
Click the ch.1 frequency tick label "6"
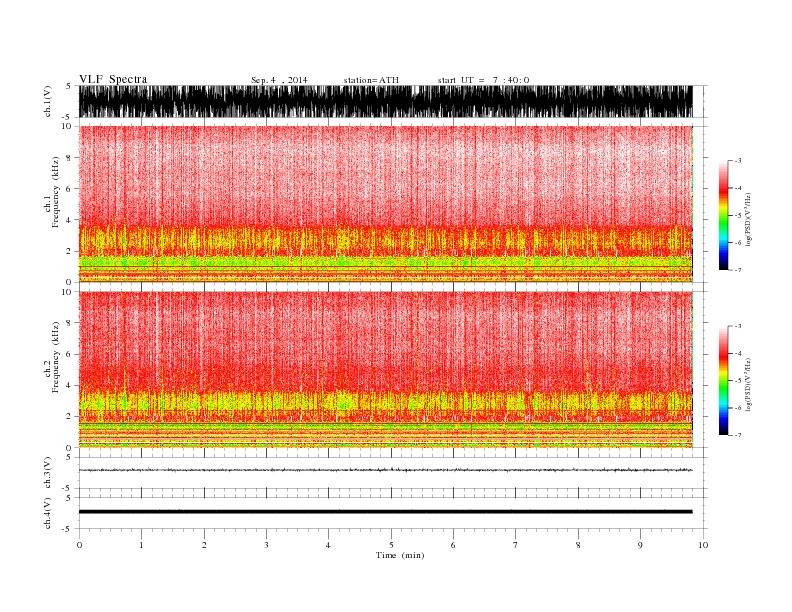(69, 189)
